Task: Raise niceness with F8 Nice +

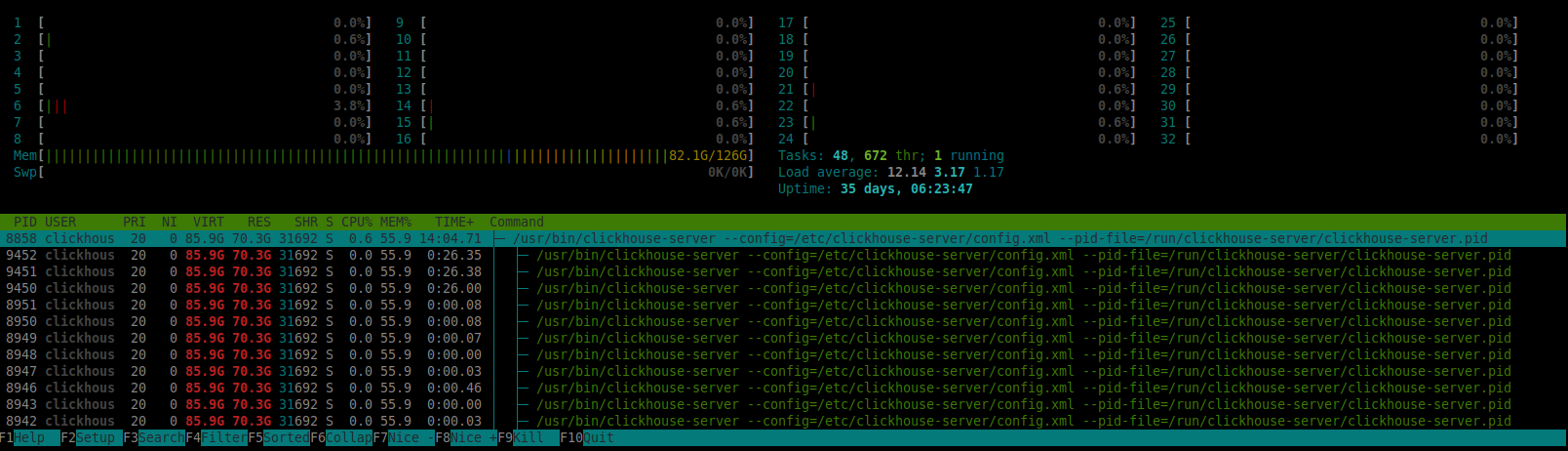Action: [466, 437]
